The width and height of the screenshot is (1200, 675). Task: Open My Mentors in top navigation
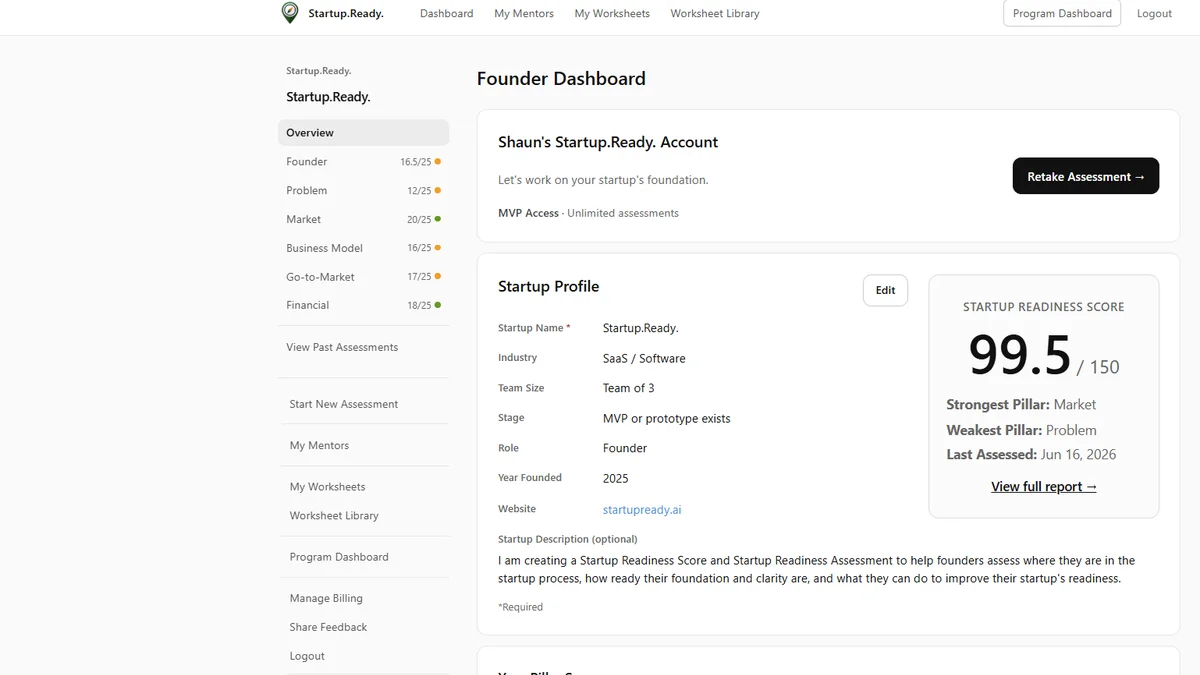[524, 14]
